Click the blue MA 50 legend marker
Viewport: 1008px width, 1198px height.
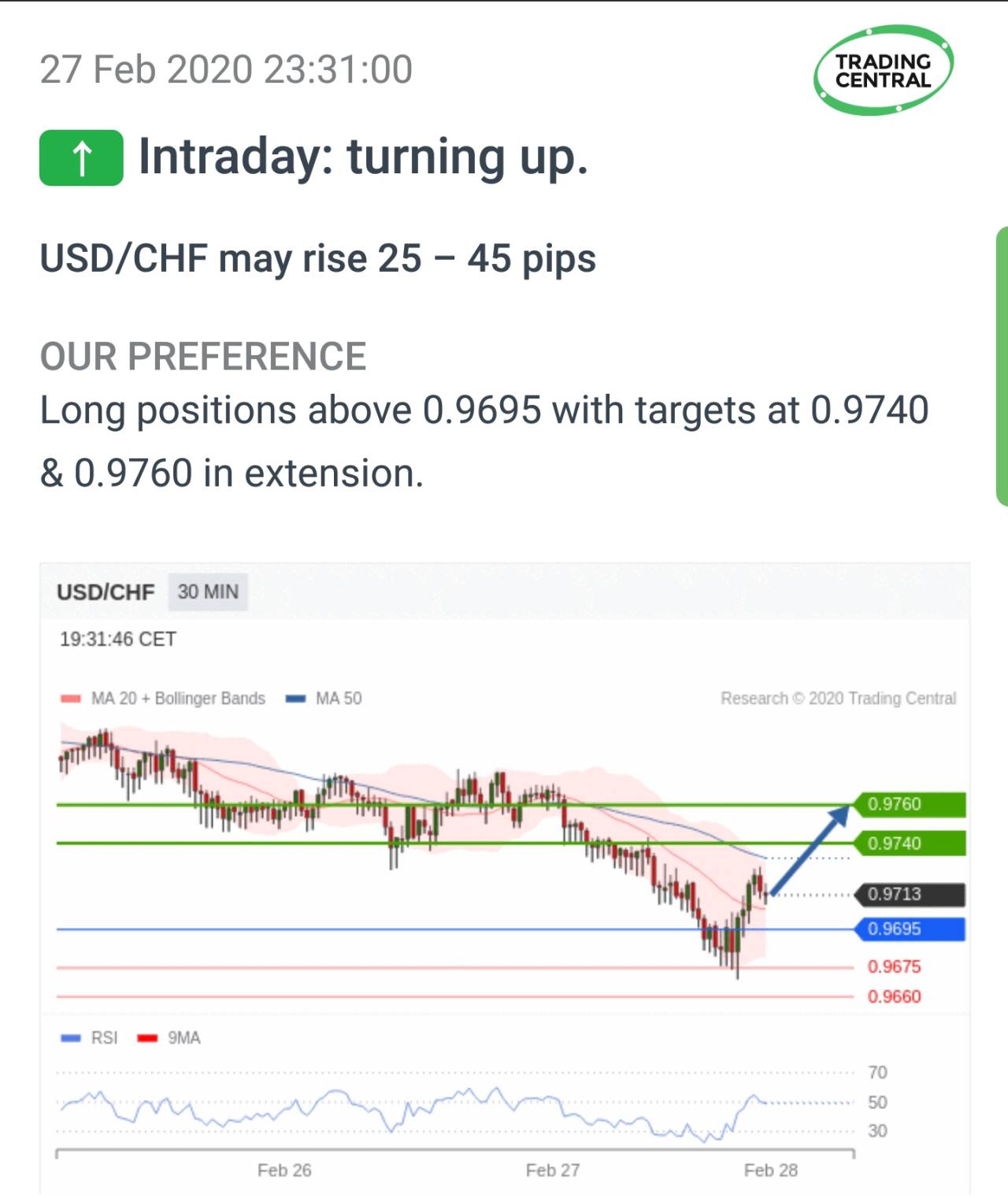coord(295,699)
